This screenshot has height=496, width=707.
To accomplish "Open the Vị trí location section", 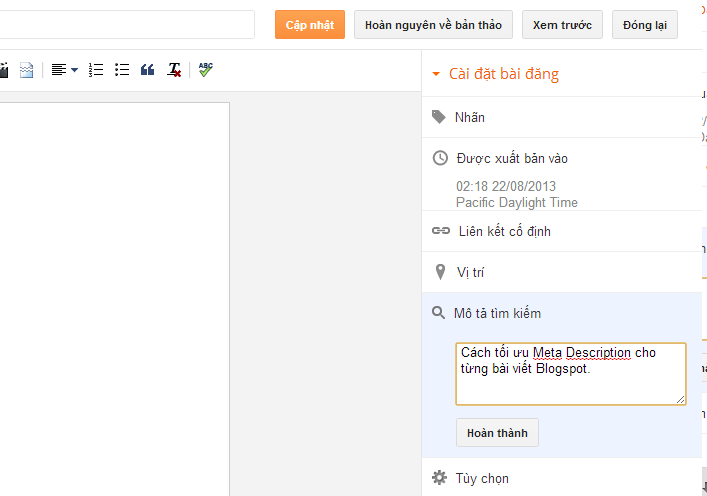I will point(562,272).
